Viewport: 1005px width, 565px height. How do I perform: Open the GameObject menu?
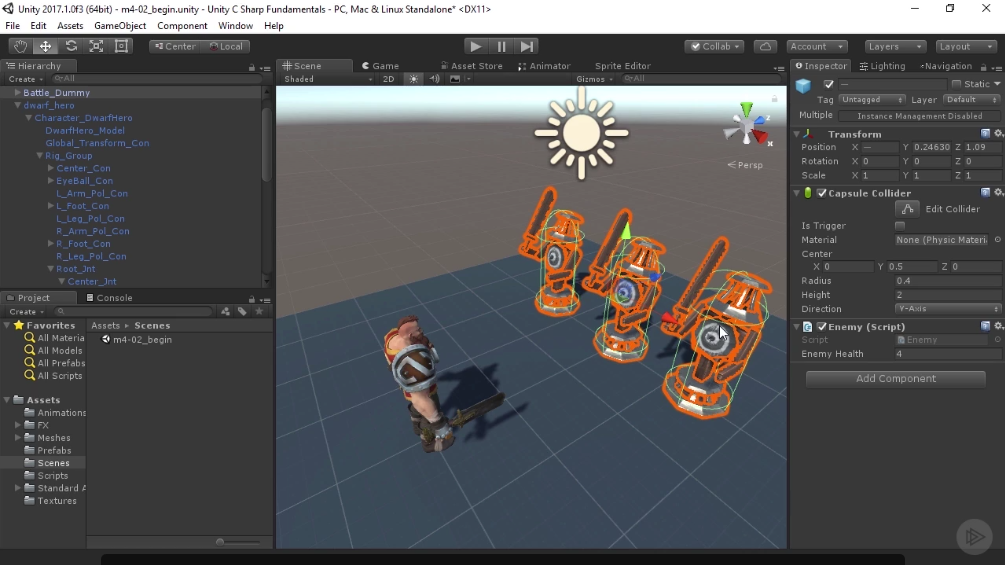point(120,26)
